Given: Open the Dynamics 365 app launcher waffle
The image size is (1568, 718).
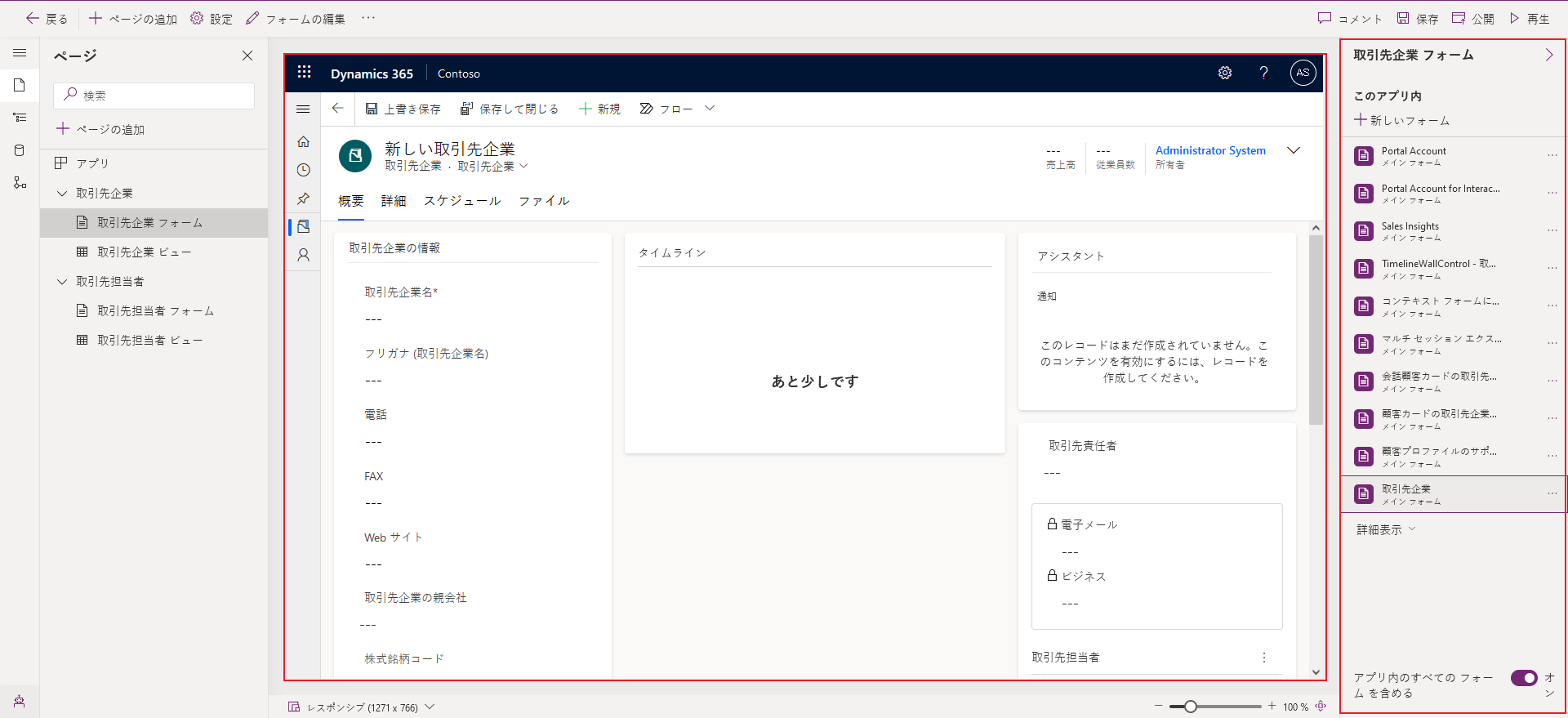Looking at the screenshot, I should click(304, 73).
